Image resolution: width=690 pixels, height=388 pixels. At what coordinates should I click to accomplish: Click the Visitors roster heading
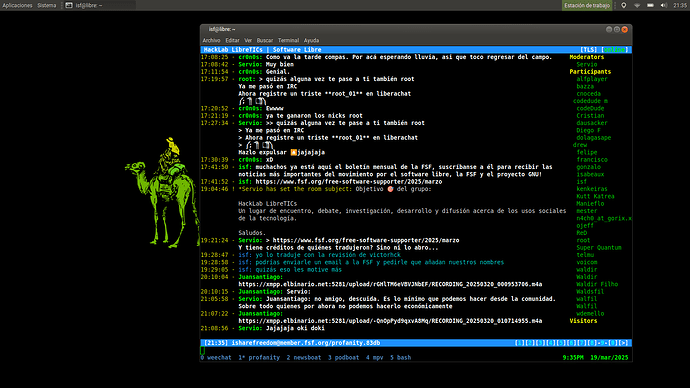(x=583, y=321)
